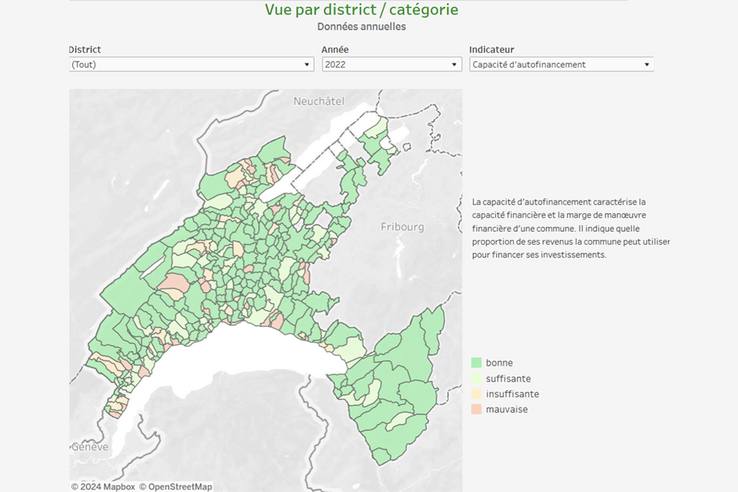Select the salmon 'mauvaise' legend swatch
The width and height of the screenshot is (738, 492).
pos(476,409)
